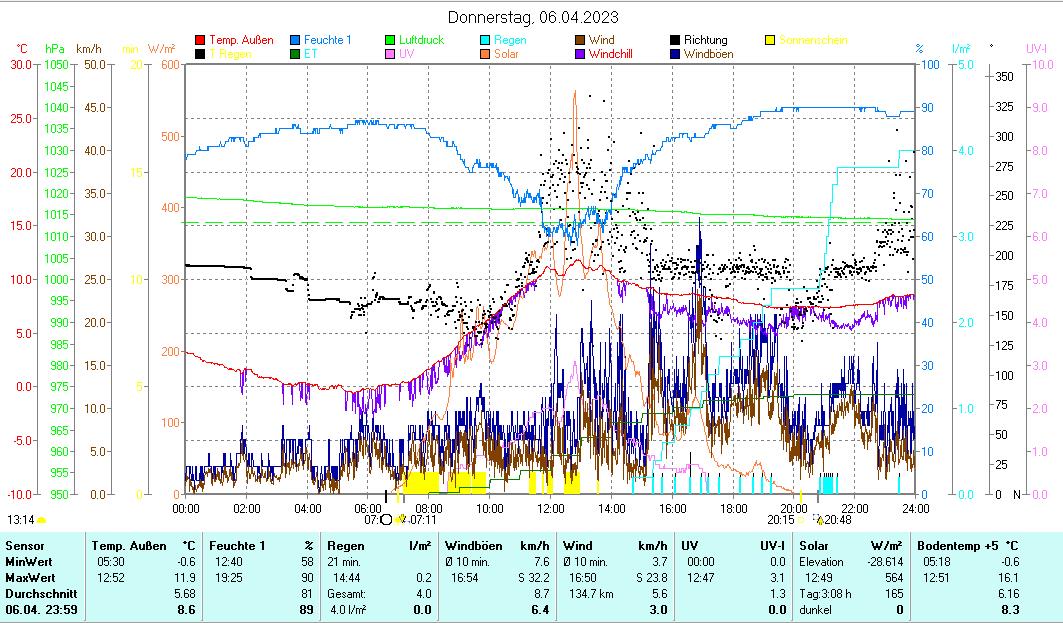
Task: Click the red Temp. Außen legend swatch
Action: point(200,40)
